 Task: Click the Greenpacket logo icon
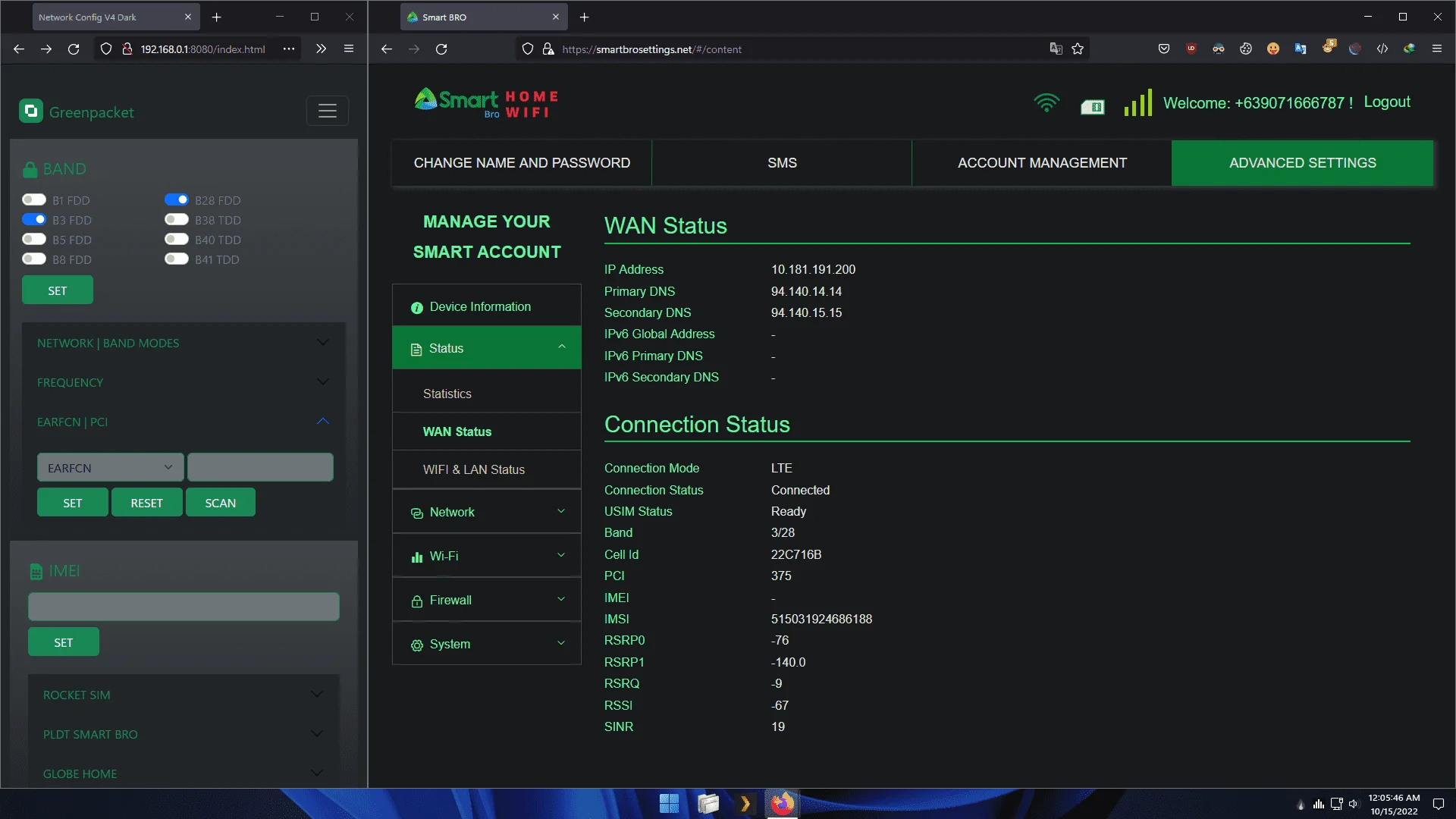tap(30, 111)
